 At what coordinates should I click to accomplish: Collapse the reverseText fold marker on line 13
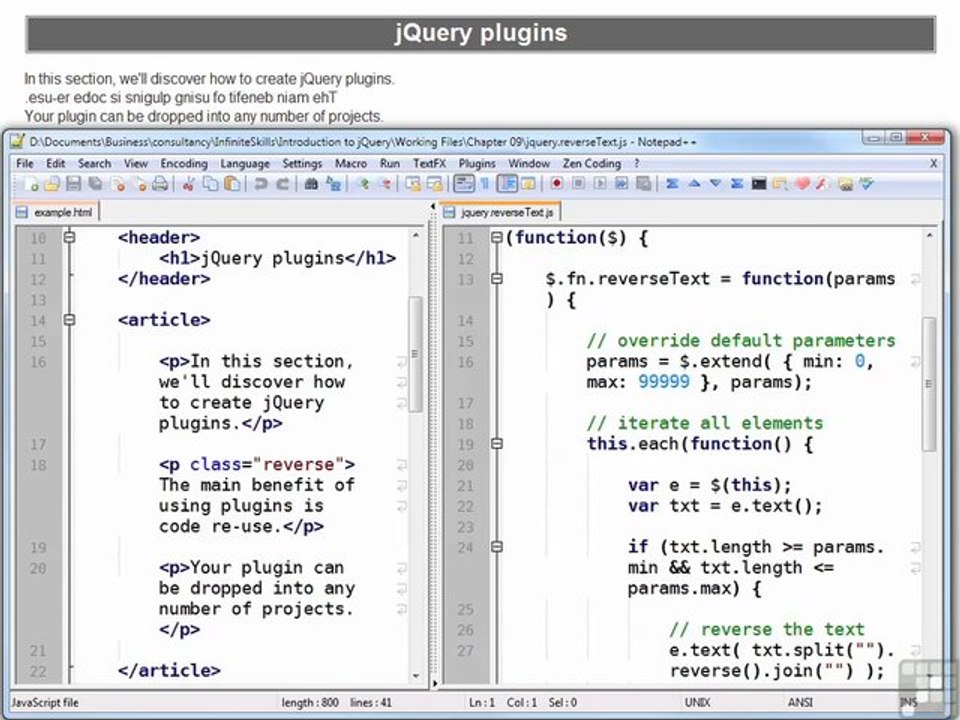[497, 279]
